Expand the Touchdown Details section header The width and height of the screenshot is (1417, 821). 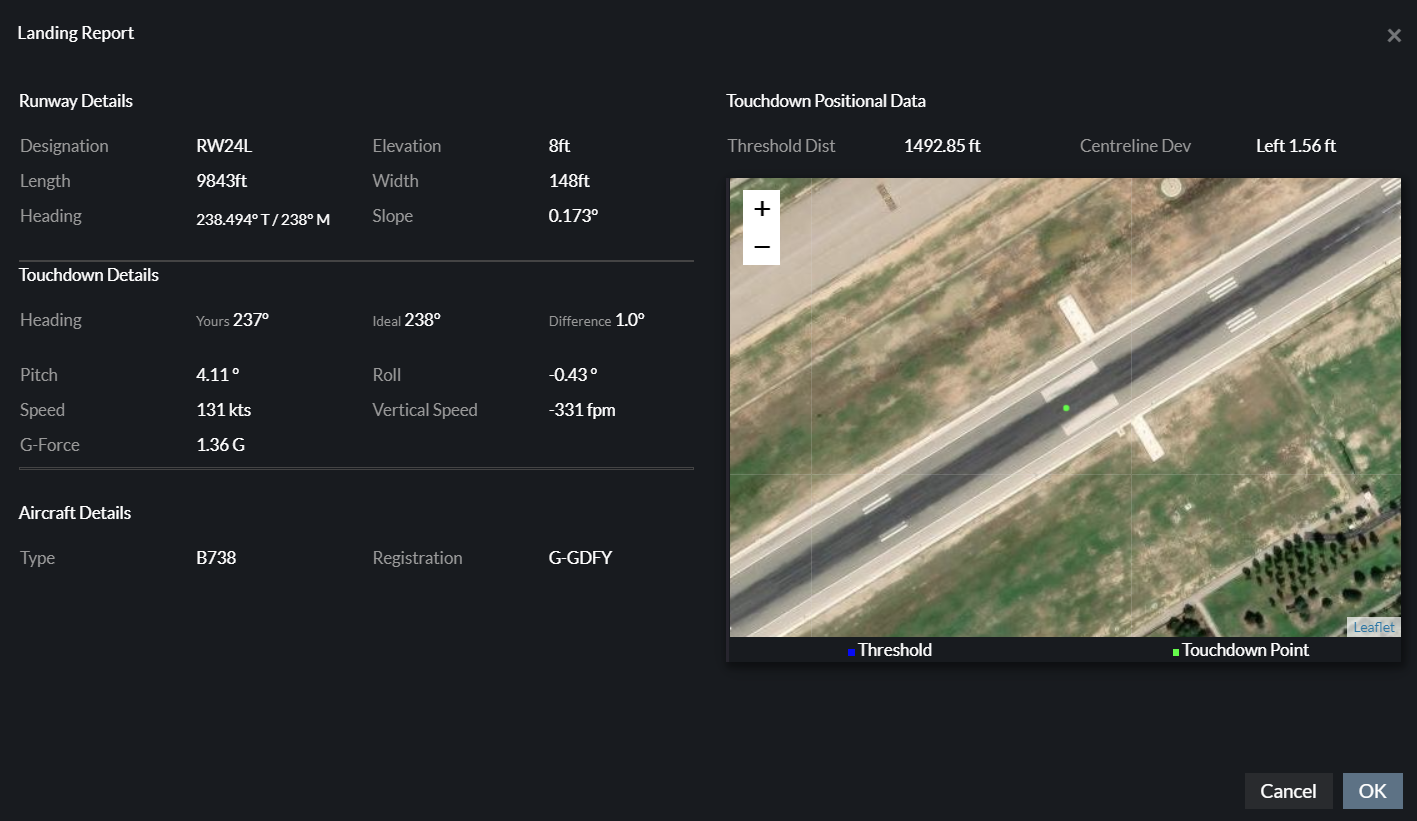point(88,274)
